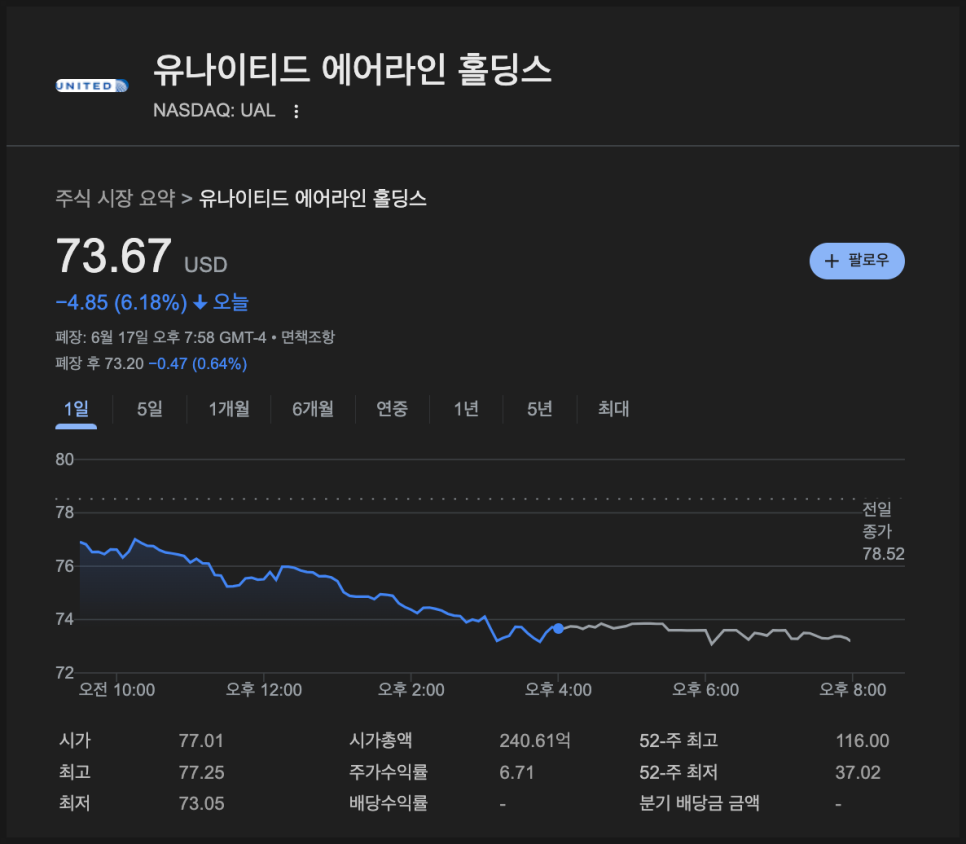Open the 주식 시장 요약 breadcrumb link
Viewport: 966px width, 844px height.
pos(115,198)
